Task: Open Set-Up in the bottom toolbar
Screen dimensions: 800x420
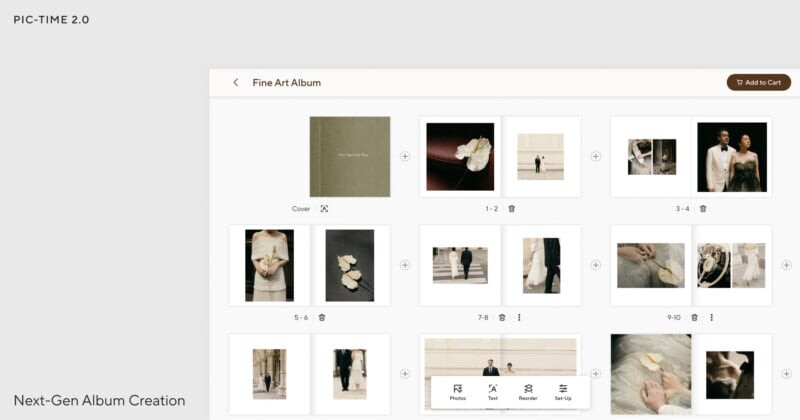Action: click(563, 391)
